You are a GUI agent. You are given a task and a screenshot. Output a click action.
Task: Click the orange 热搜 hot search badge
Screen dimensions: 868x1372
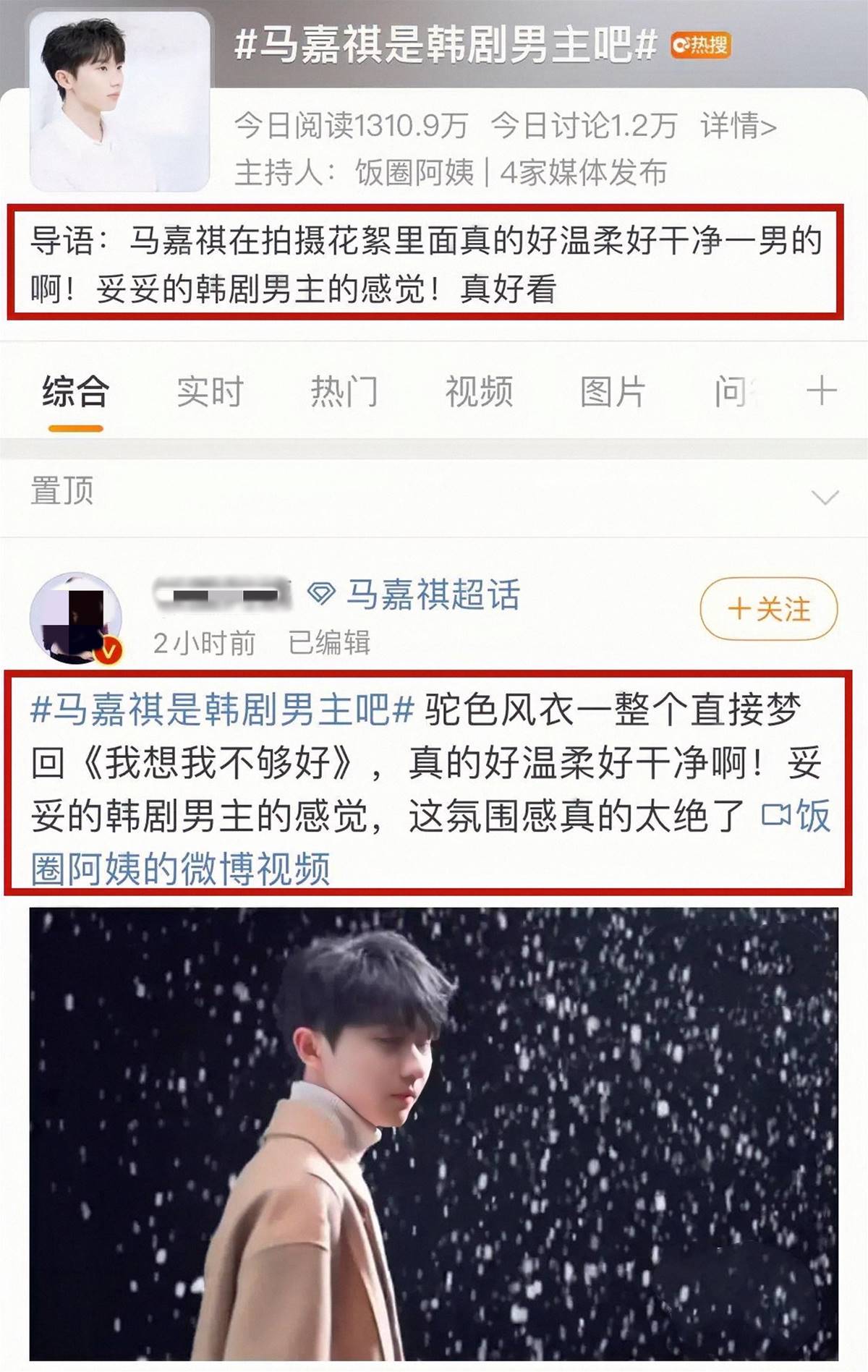pyautogui.click(x=700, y=45)
